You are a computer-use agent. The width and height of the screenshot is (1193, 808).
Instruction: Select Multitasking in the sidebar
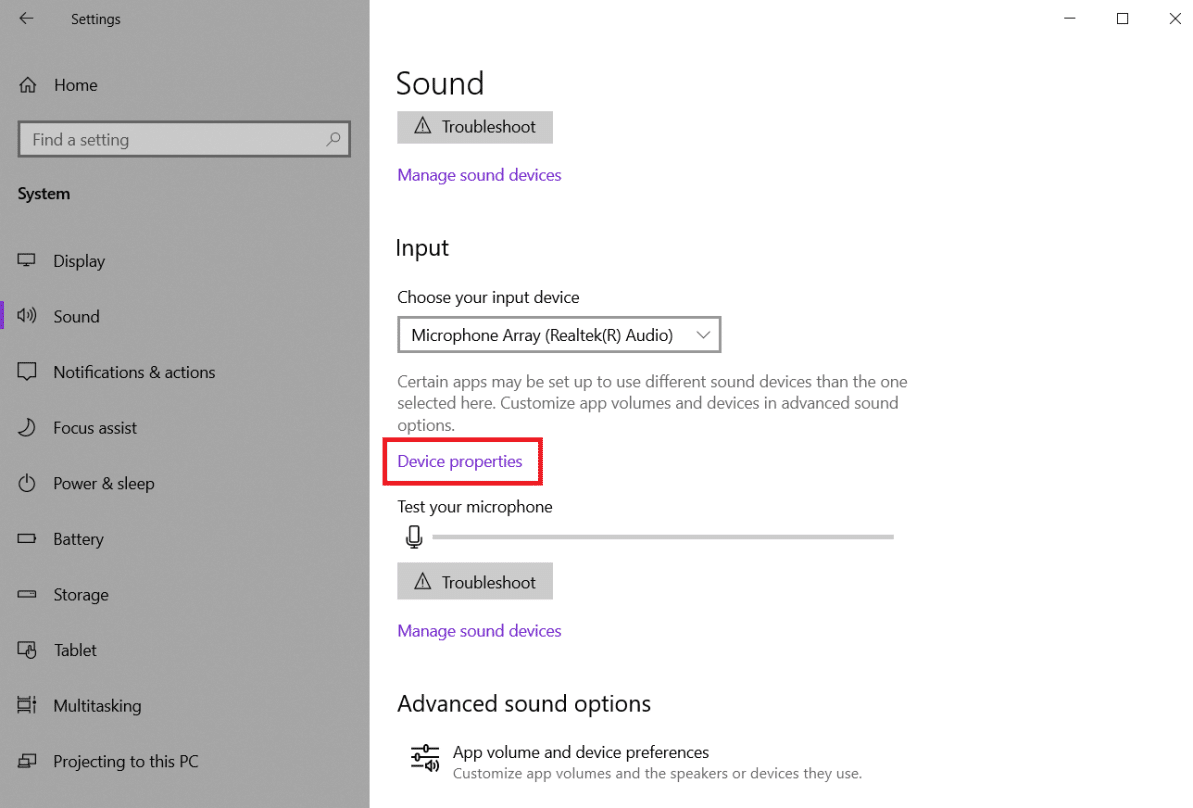point(97,706)
